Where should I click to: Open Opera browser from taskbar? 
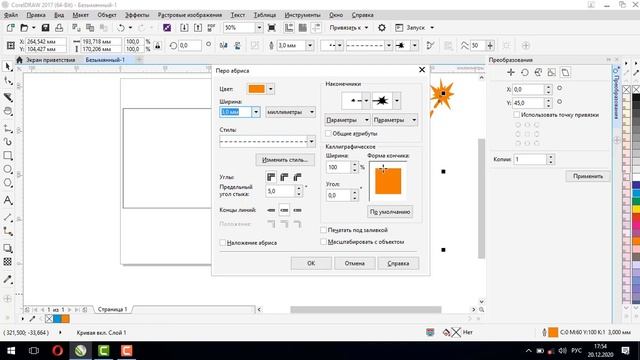point(58,350)
